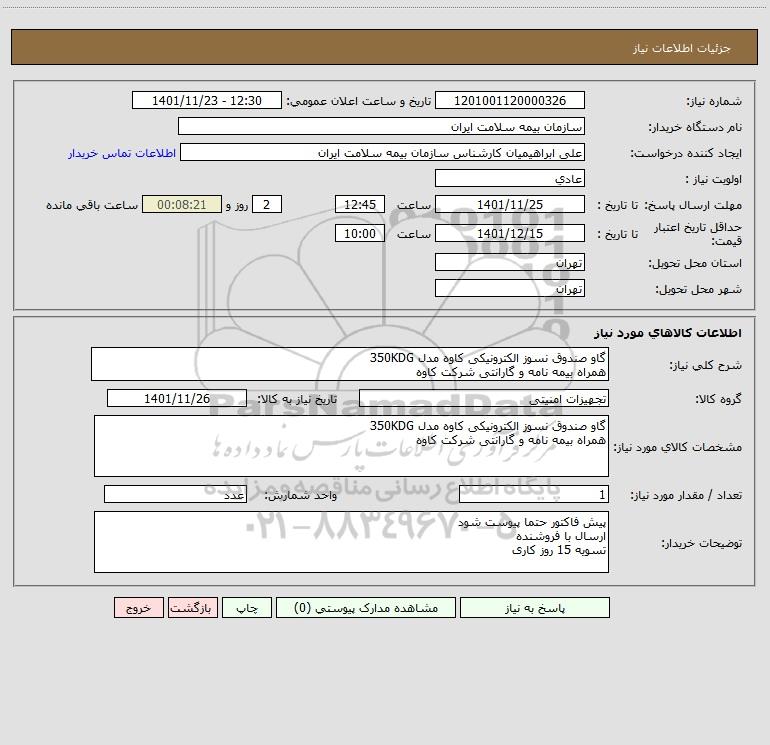Viewport: 770px width, 745px height.
Task: Click the remaining days field '2'
Action: click(x=267, y=204)
